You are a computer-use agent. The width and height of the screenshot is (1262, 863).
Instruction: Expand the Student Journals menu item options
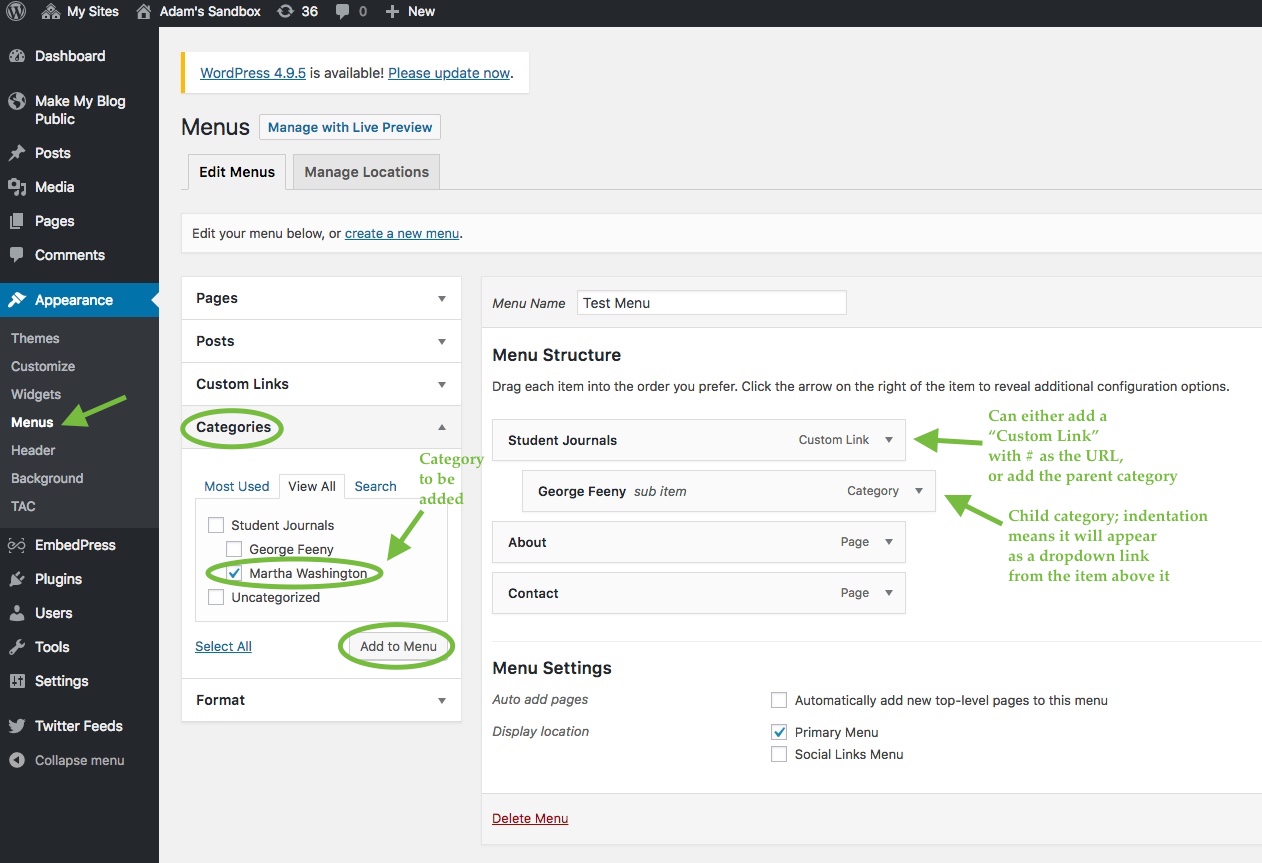[x=889, y=440]
